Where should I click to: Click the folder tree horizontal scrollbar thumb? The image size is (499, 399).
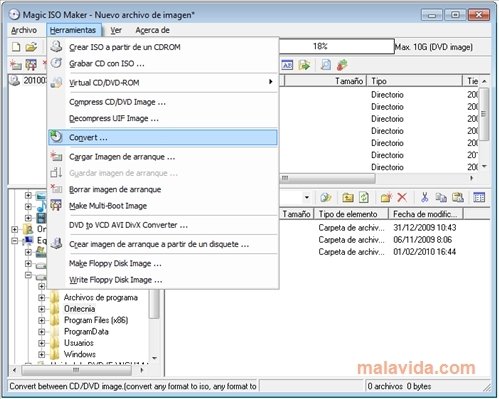pos(76,370)
